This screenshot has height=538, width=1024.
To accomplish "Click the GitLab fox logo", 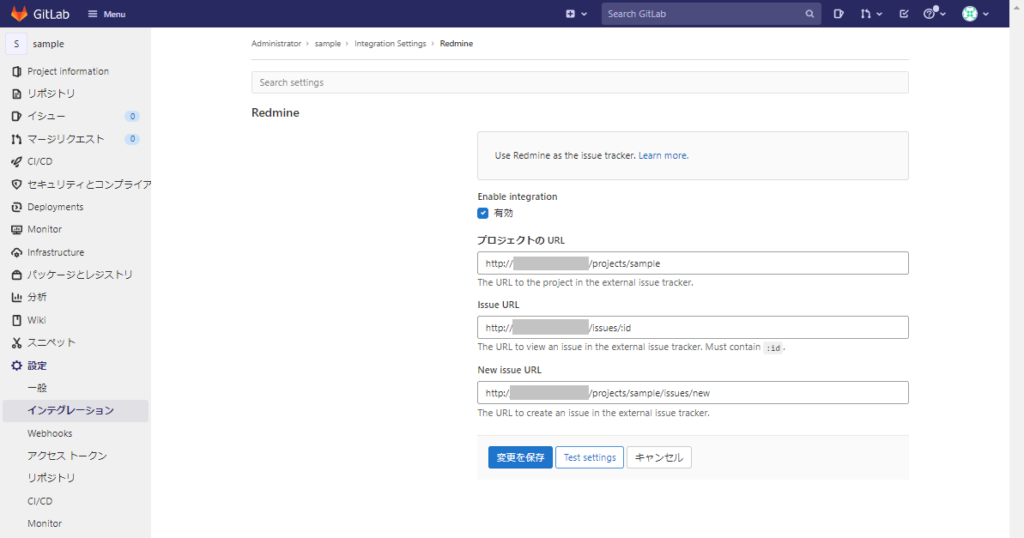I will pyautogui.click(x=19, y=14).
